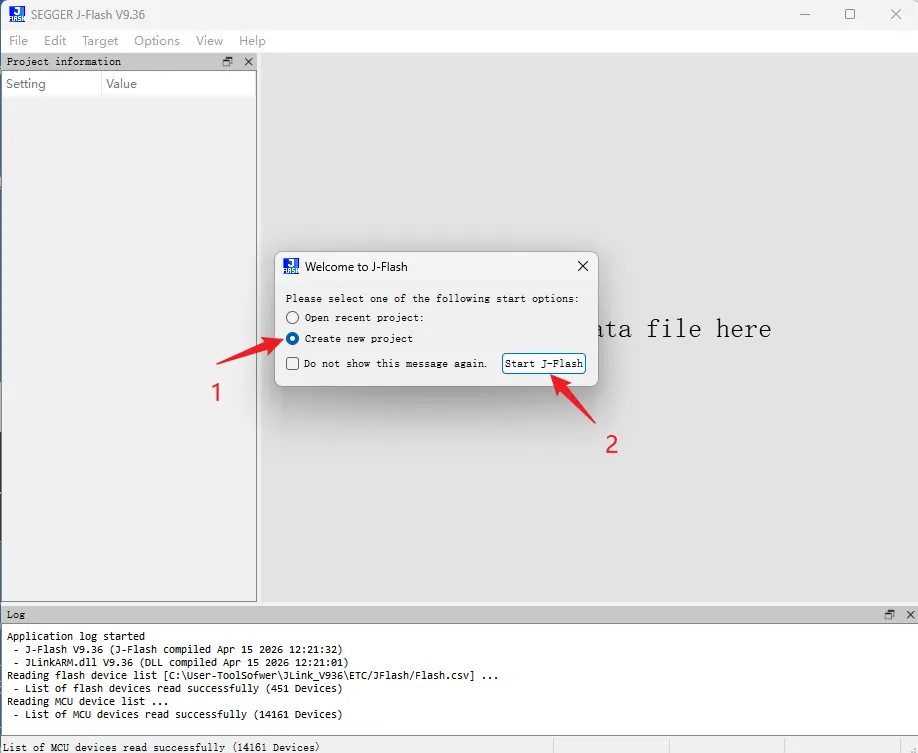Click the SEGGER J-Flash app icon in title bar
This screenshot has height=753, width=918.
pos(17,14)
